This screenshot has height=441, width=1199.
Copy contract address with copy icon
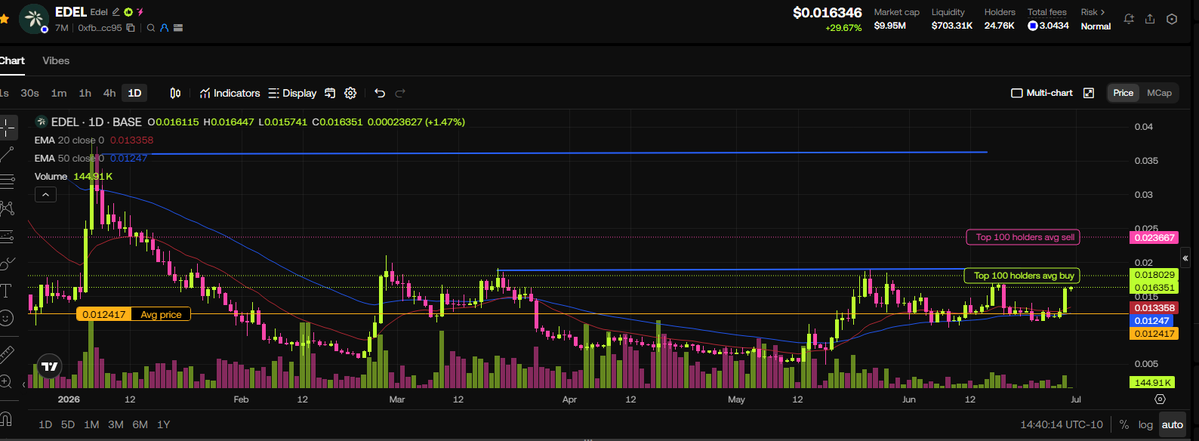tap(131, 28)
